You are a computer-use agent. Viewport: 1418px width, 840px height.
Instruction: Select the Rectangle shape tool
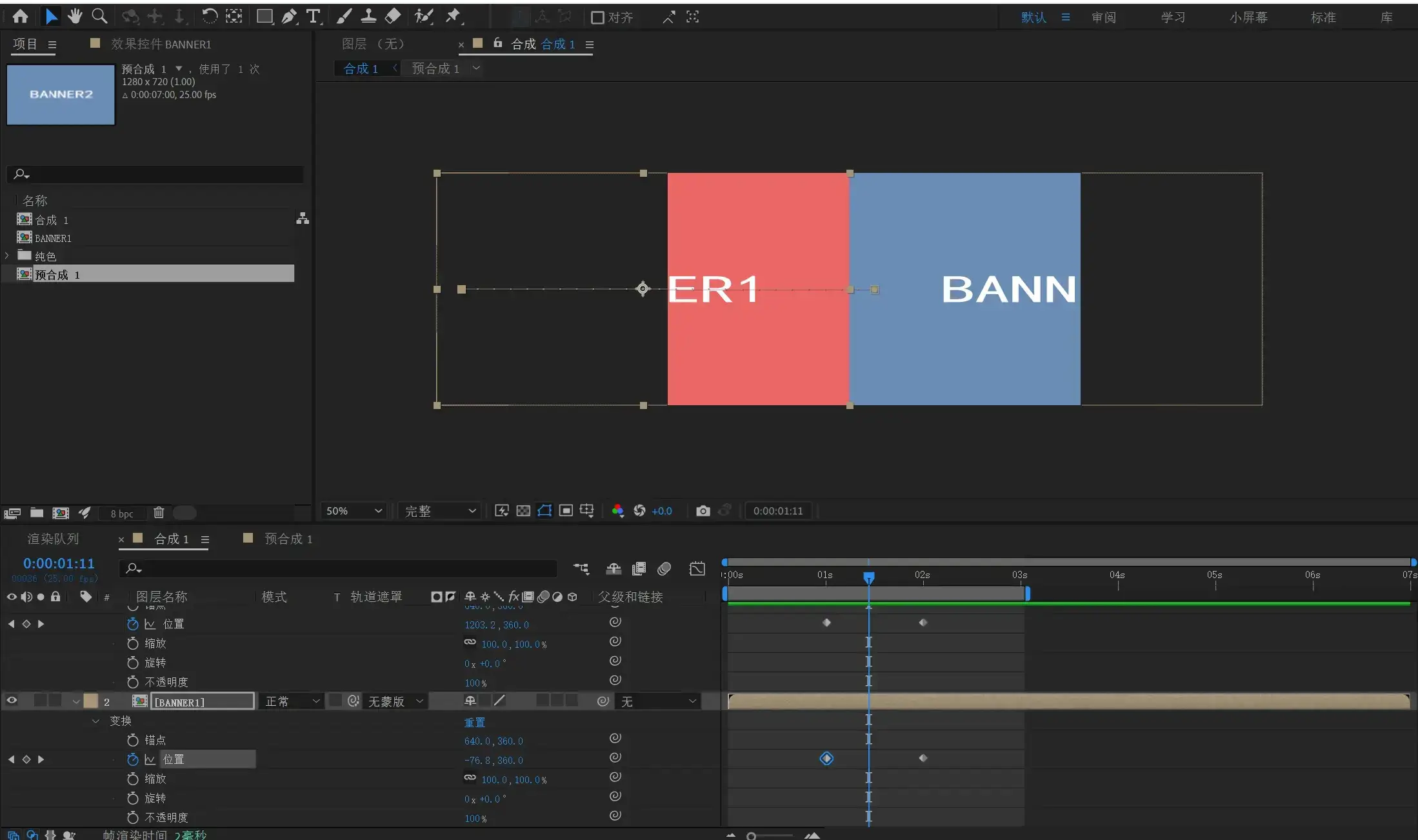click(265, 17)
